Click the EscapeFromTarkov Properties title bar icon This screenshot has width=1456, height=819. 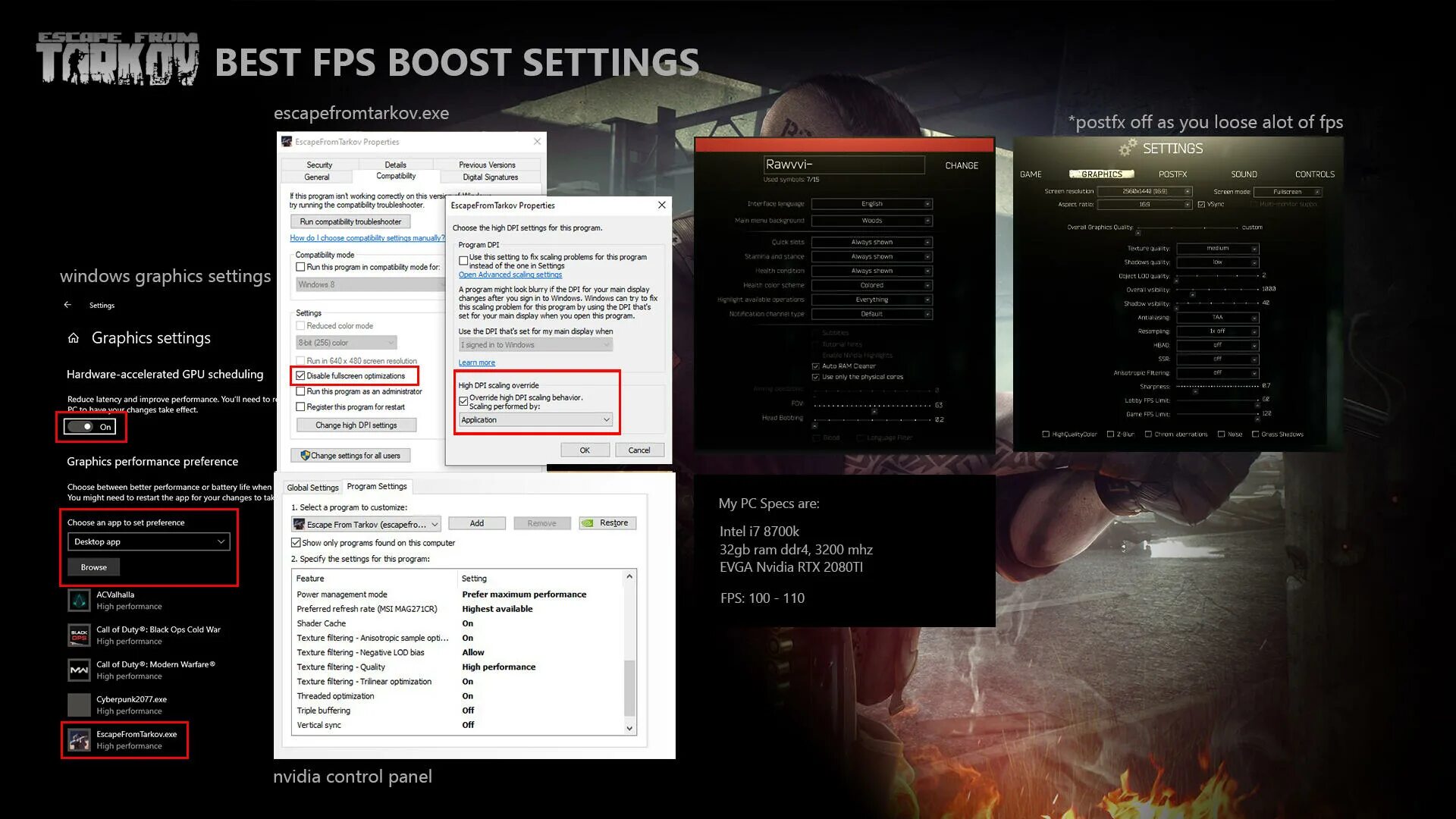coord(287,142)
